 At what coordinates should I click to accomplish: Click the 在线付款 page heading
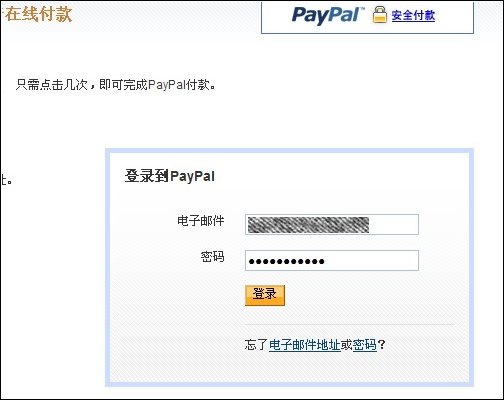[x=38, y=14]
